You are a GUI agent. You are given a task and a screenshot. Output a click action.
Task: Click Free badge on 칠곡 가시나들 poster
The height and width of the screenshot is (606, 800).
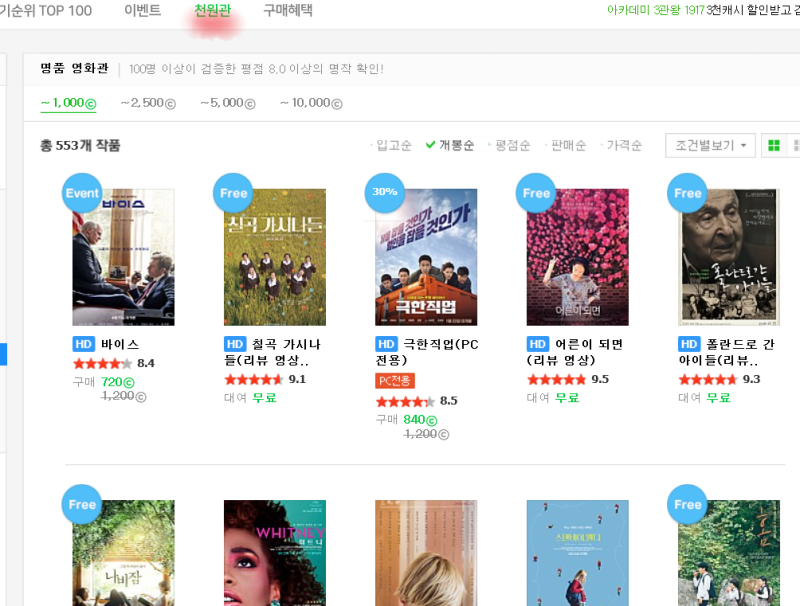coord(233,193)
